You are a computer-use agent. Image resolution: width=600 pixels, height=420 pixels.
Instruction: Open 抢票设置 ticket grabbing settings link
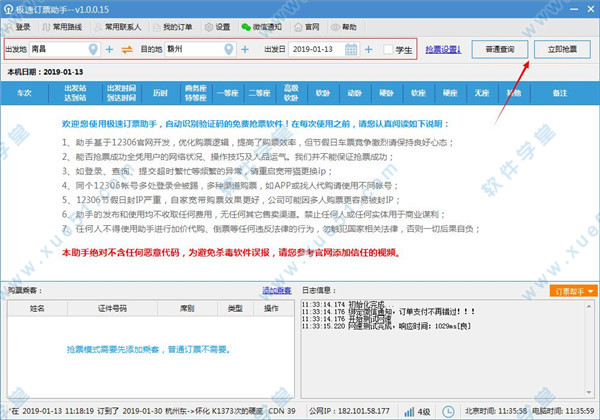tap(442, 48)
